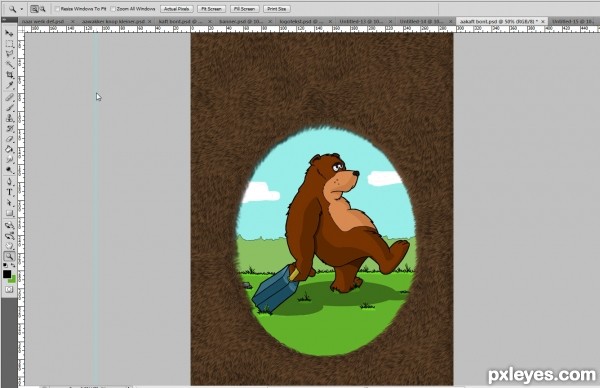Select the Rectangular Marquee tool
The height and width of the screenshot is (388, 600).
point(9,44)
